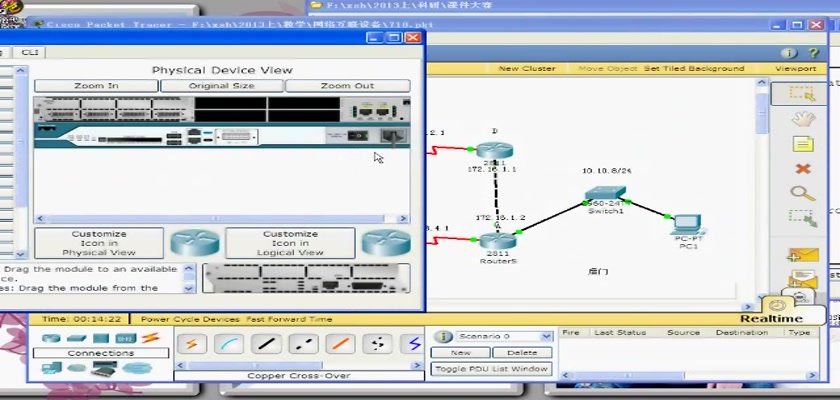Click Toggle PDU List Window button
This screenshot has height=400, width=840.
point(491,369)
